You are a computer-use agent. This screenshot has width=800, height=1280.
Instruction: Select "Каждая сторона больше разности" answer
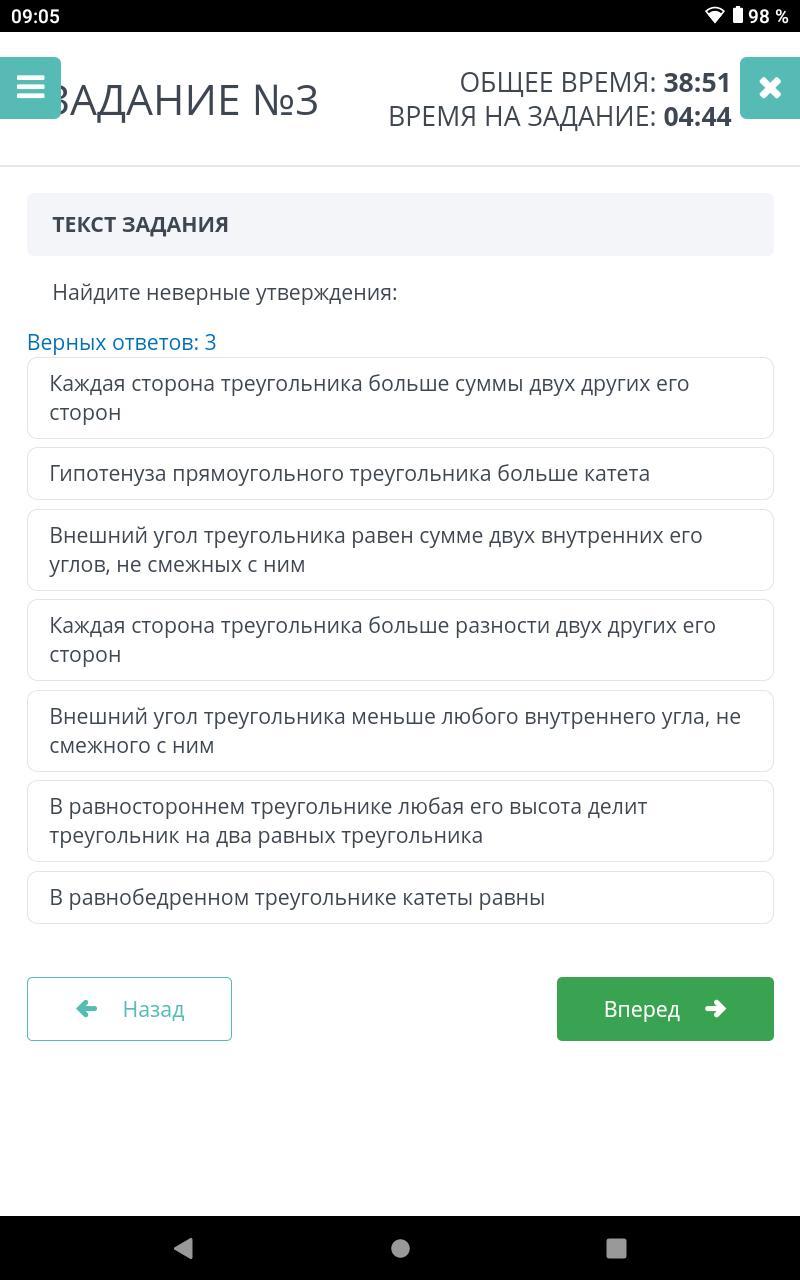click(x=400, y=640)
